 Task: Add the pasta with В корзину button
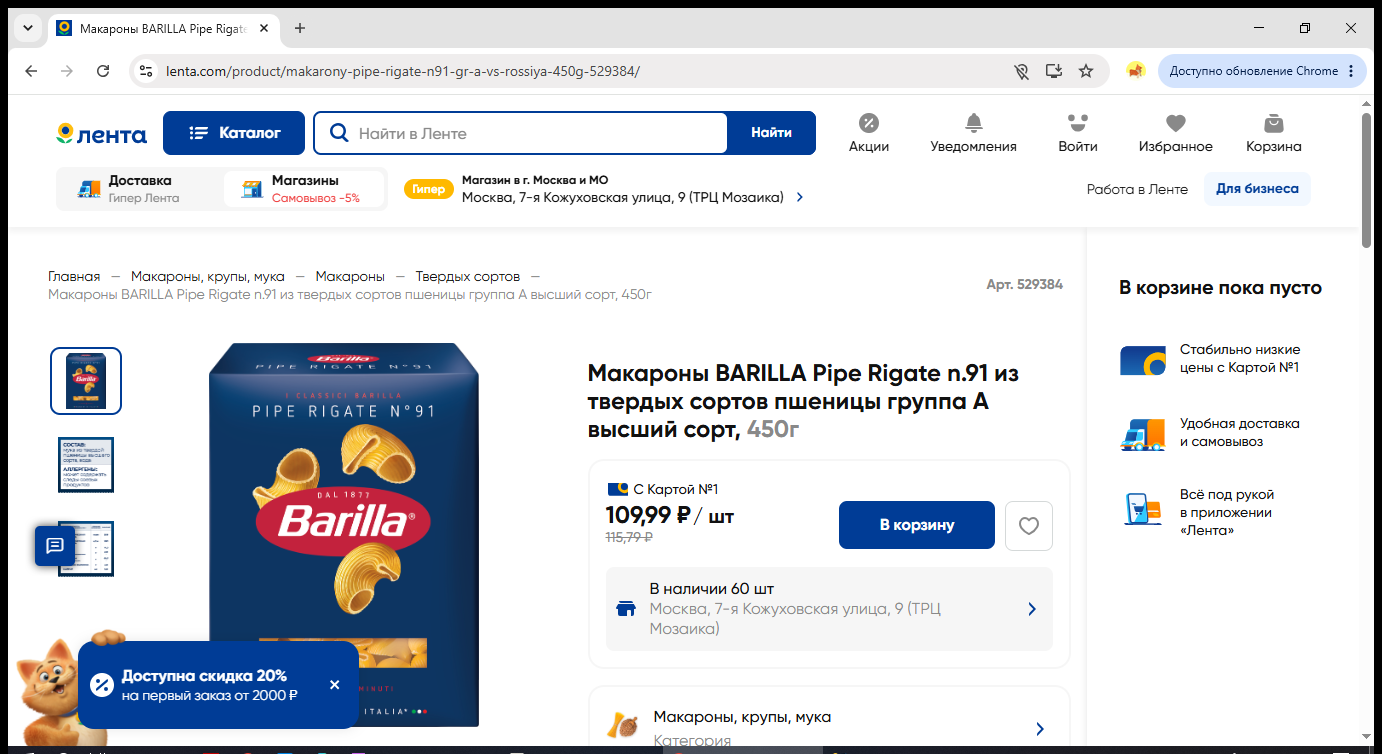point(917,525)
